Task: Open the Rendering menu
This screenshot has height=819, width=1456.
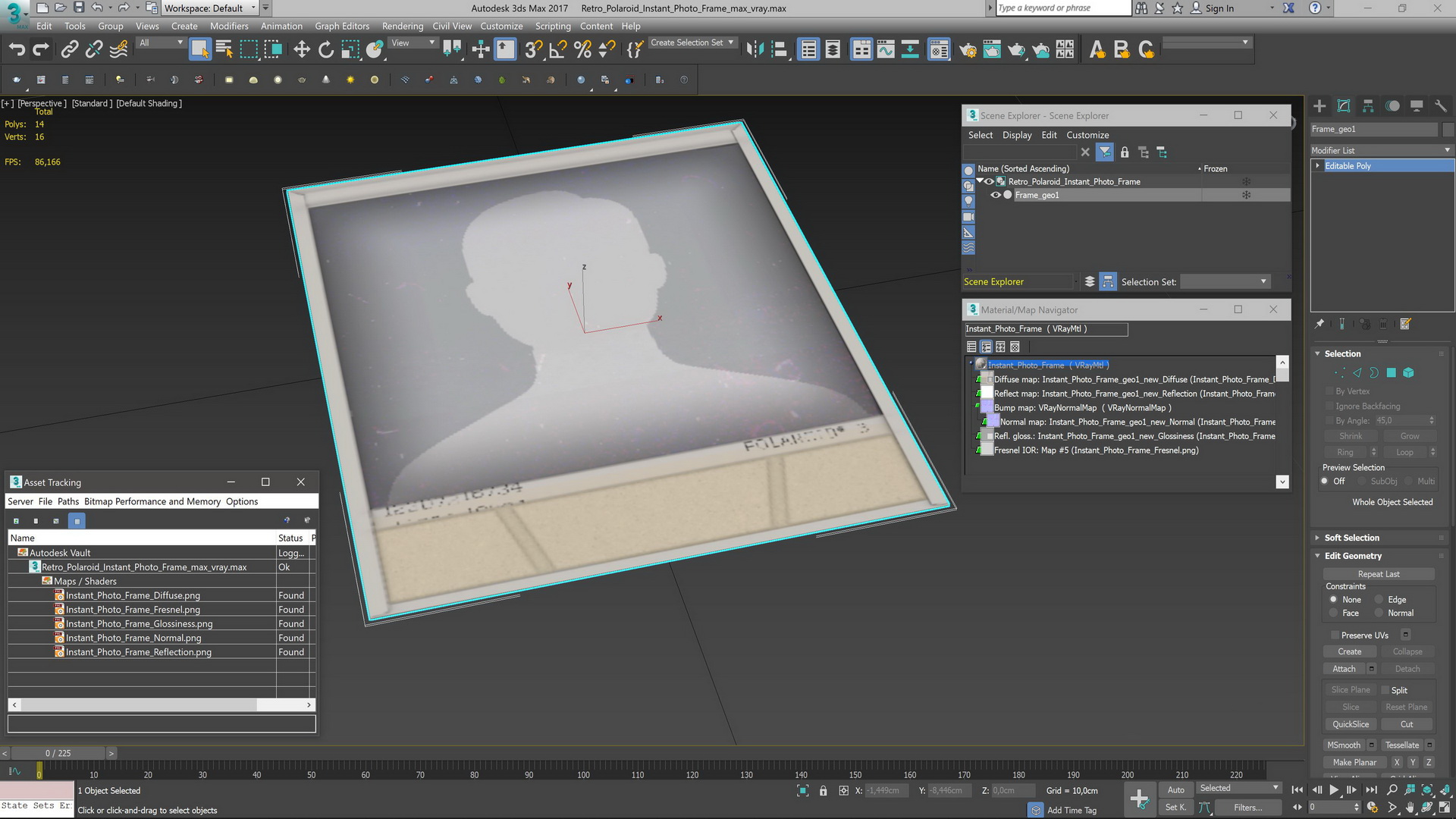Action: coord(403,26)
